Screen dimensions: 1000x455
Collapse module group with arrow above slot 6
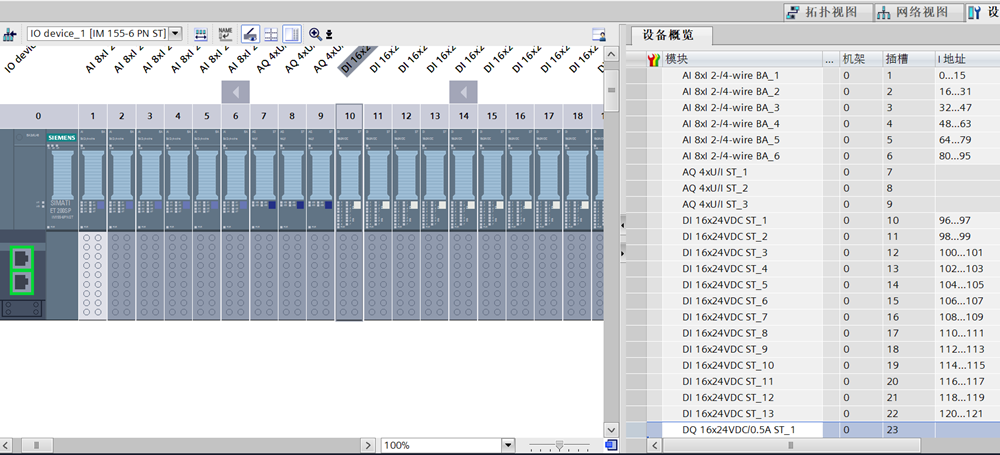click(x=235, y=92)
